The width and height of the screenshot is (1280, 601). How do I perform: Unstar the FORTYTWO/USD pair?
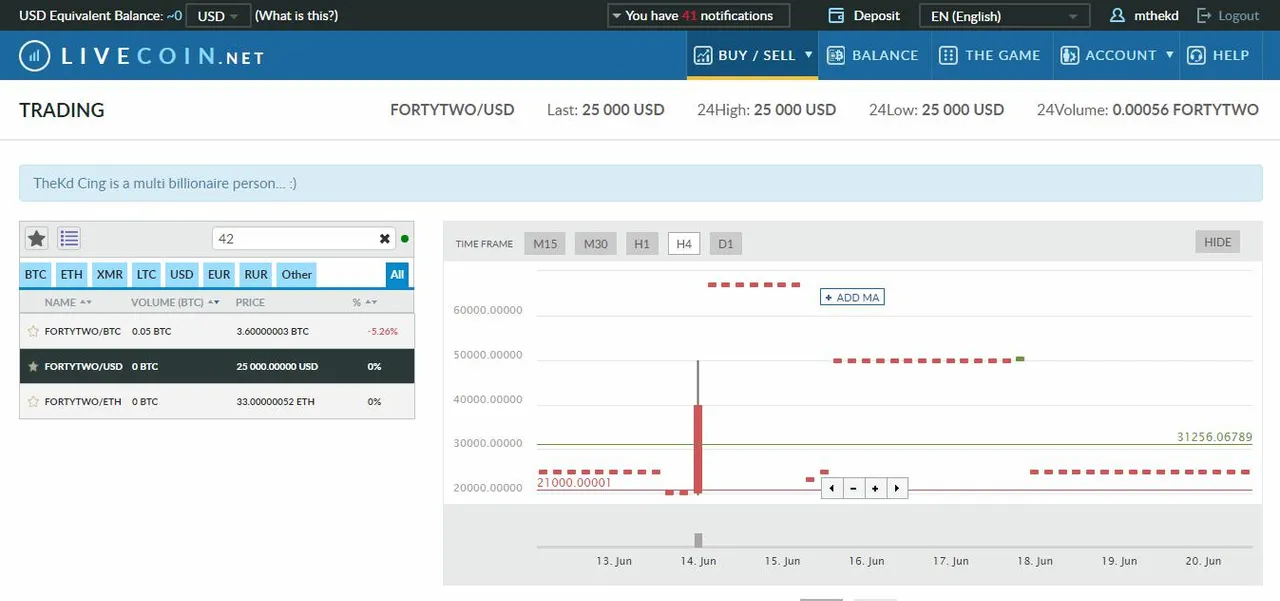[33, 367]
